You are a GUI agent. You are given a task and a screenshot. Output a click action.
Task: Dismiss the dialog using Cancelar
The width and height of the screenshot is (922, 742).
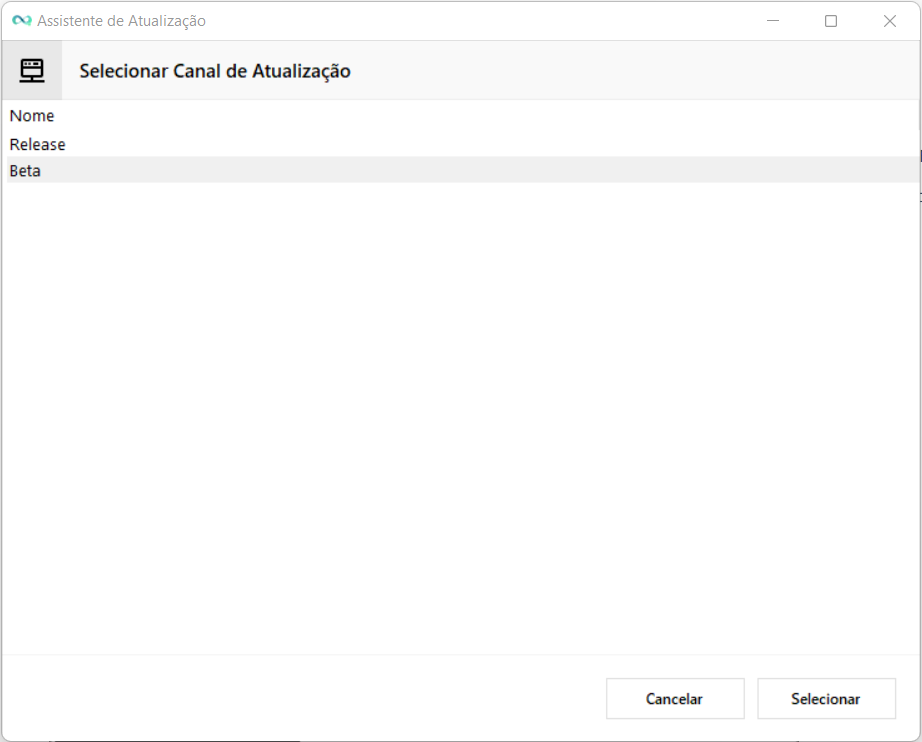pyautogui.click(x=675, y=699)
